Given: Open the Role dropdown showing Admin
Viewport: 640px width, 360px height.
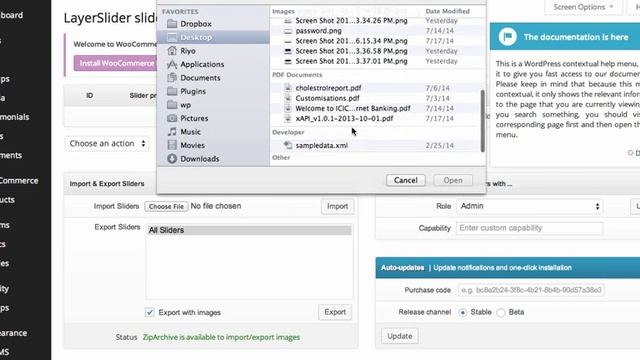Looking at the screenshot, I should click(529, 206).
